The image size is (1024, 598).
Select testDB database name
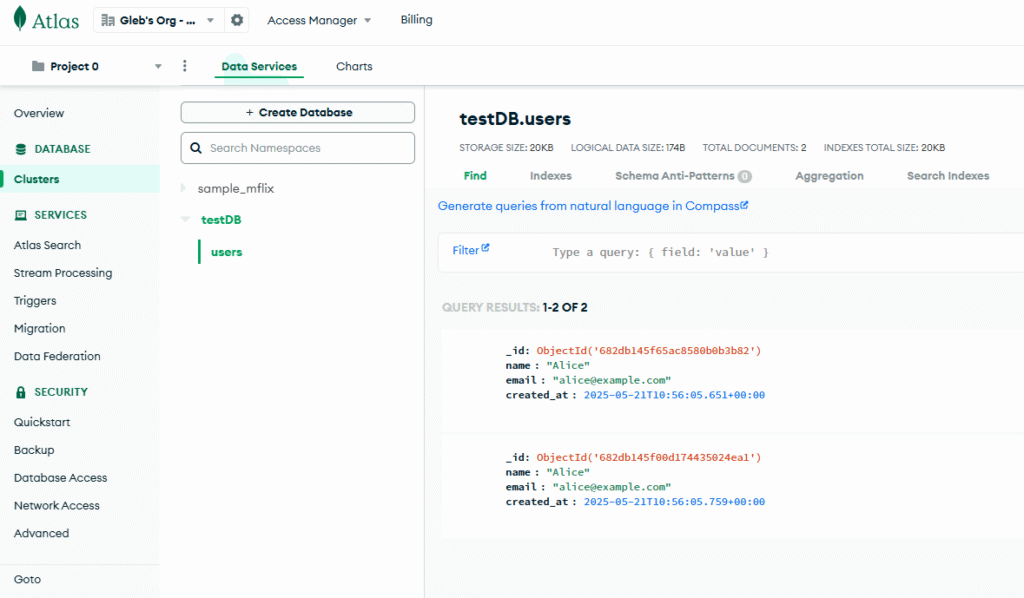click(x=221, y=219)
